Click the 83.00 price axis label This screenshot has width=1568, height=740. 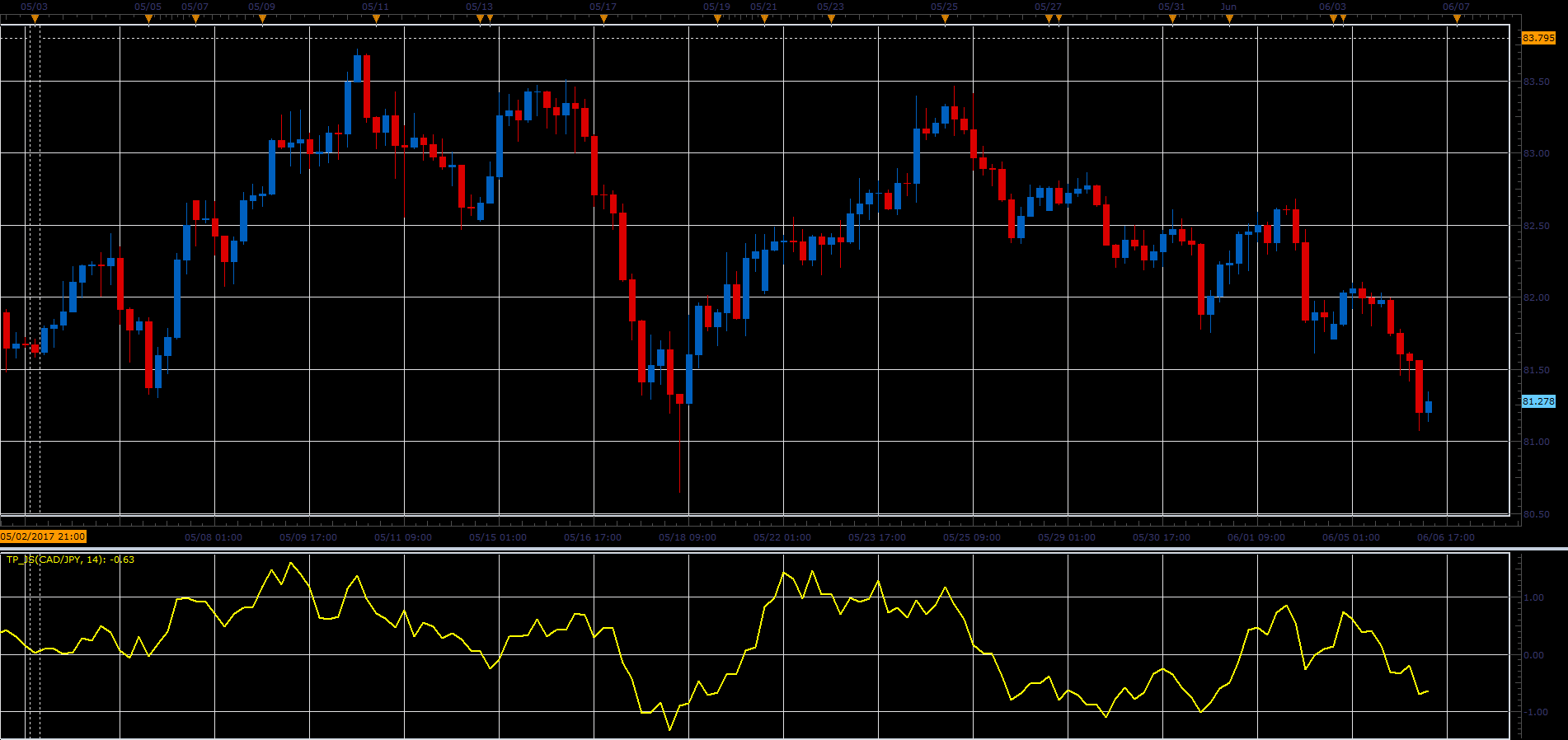[1537, 153]
